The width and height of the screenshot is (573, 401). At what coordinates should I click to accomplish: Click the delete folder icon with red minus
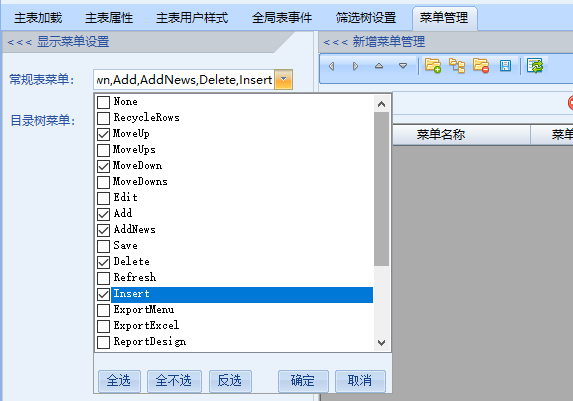pyautogui.click(x=481, y=66)
